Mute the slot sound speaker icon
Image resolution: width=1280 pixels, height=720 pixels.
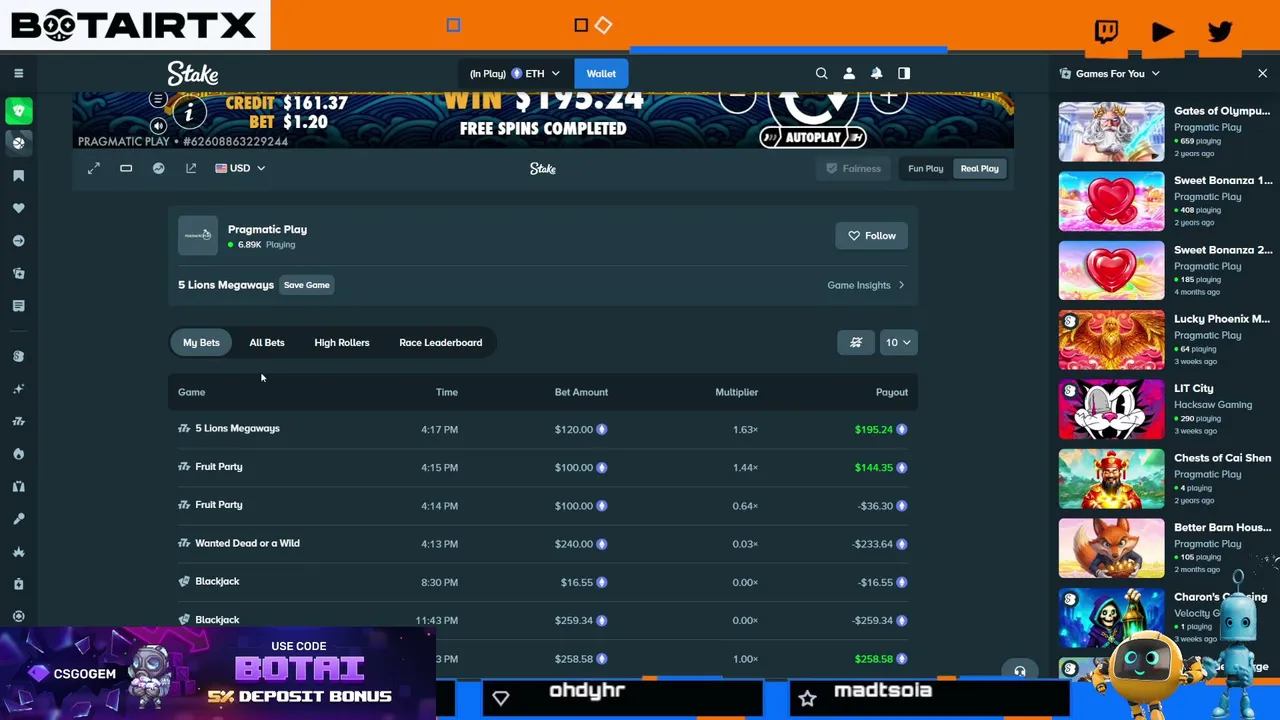pyautogui.click(x=158, y=126)
